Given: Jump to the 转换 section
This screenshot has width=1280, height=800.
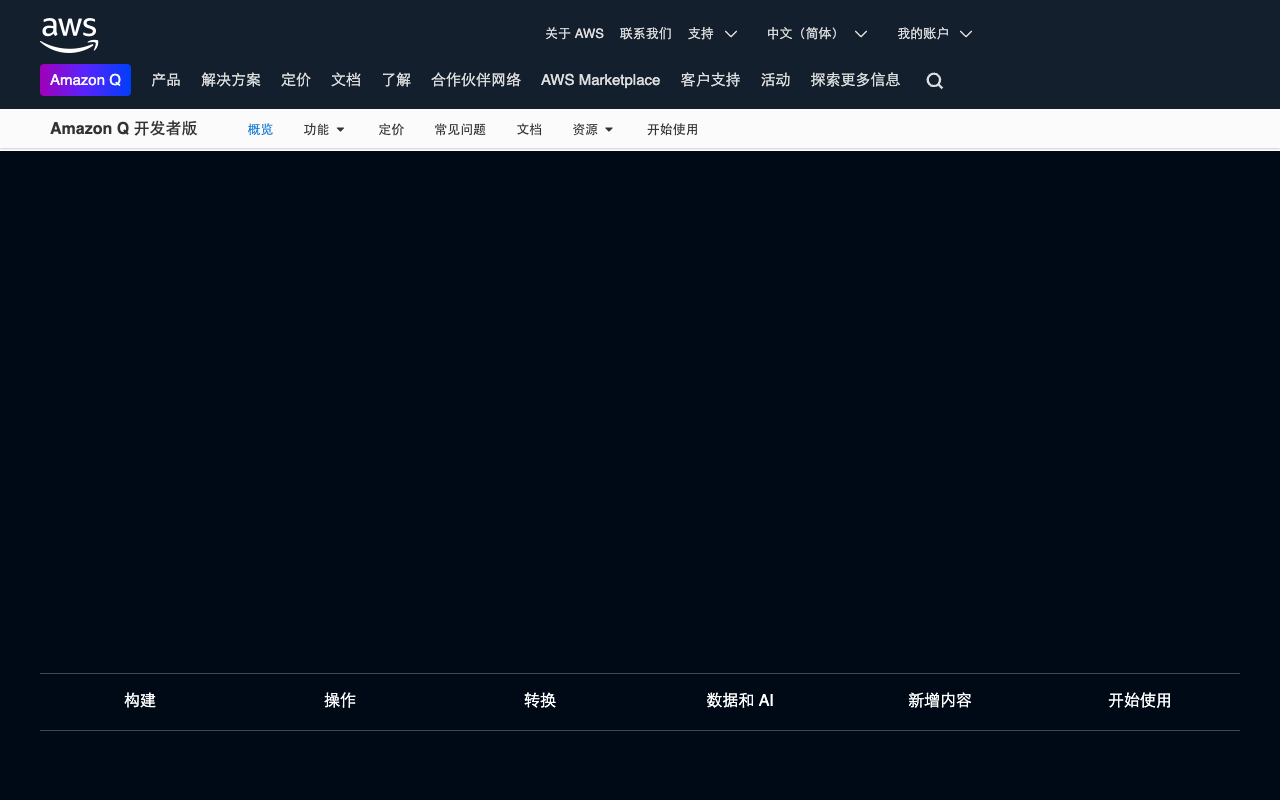Looking at the screenshot, I should (x=540, y=701).
